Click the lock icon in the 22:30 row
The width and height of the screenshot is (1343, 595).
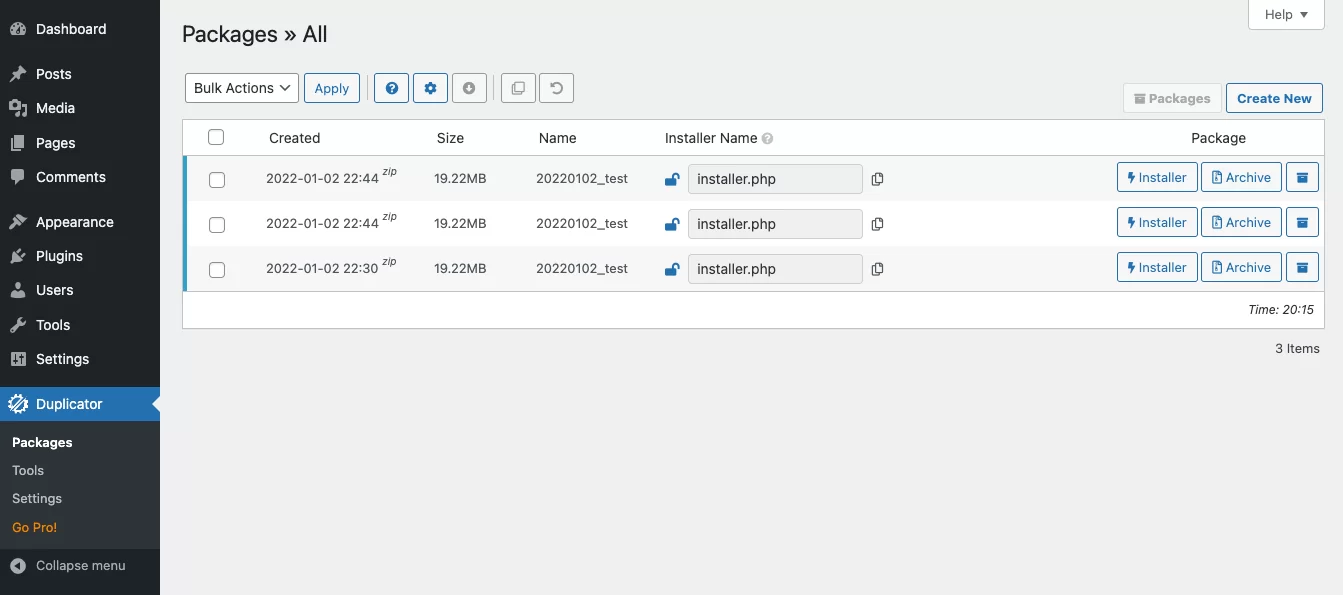(x=672, y=269)
